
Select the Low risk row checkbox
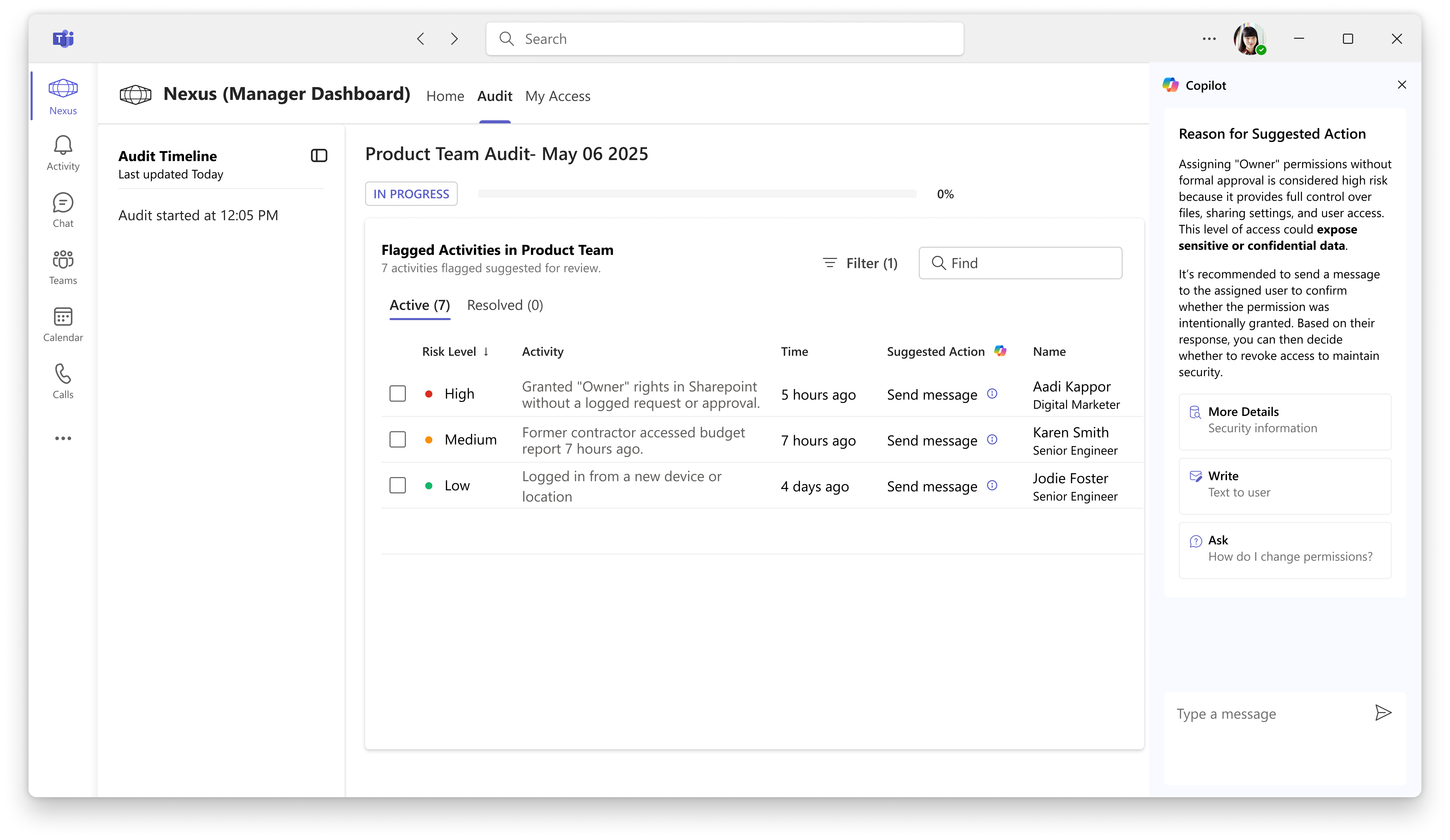click(x=398, y=485)
